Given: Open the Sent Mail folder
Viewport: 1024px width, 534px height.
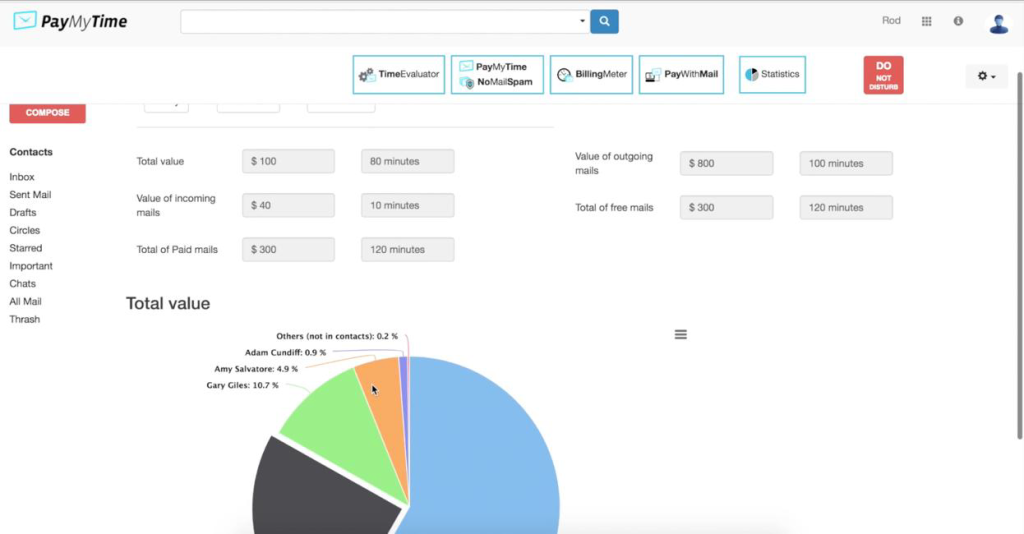Looking at the screenshot, I should pos(30,195).
